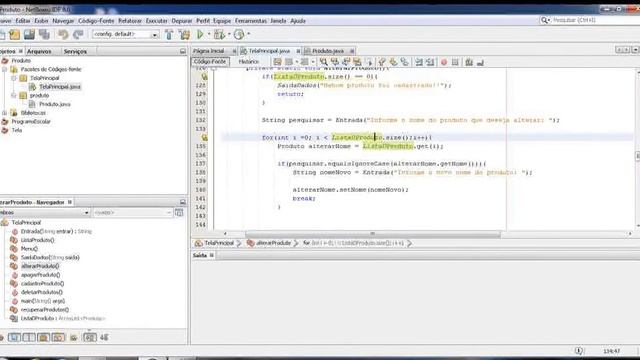Open the Navegar menu

point(63,21)
